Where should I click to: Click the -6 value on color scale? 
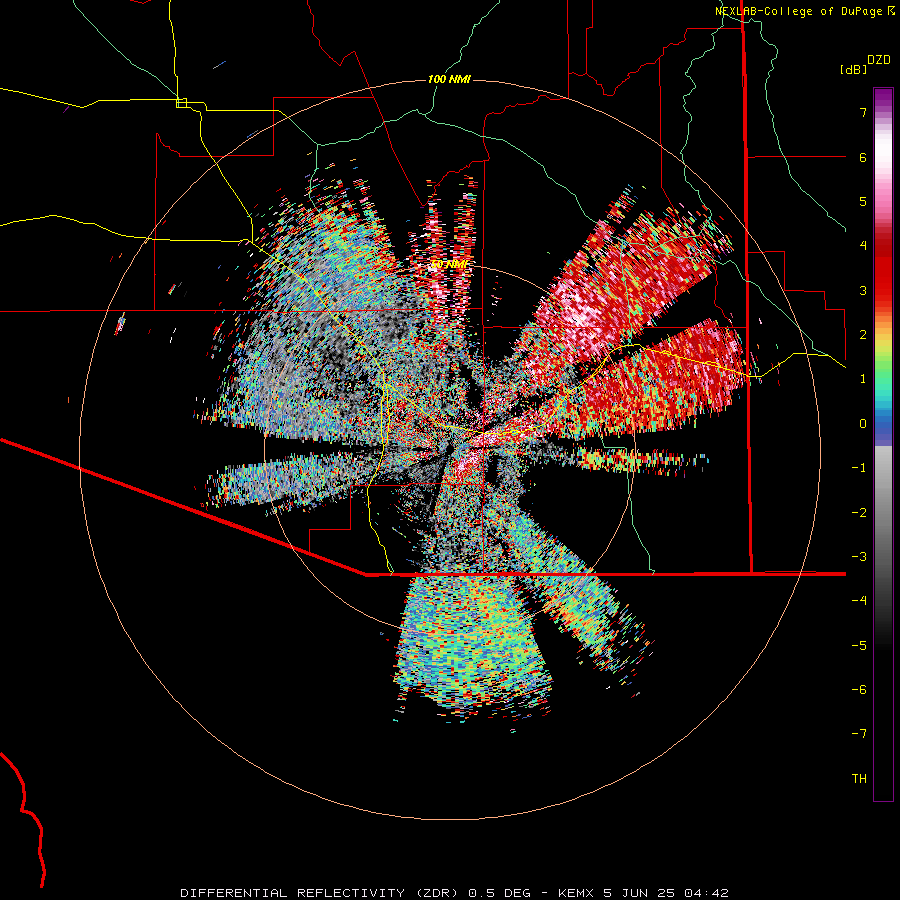pos(859,690)
